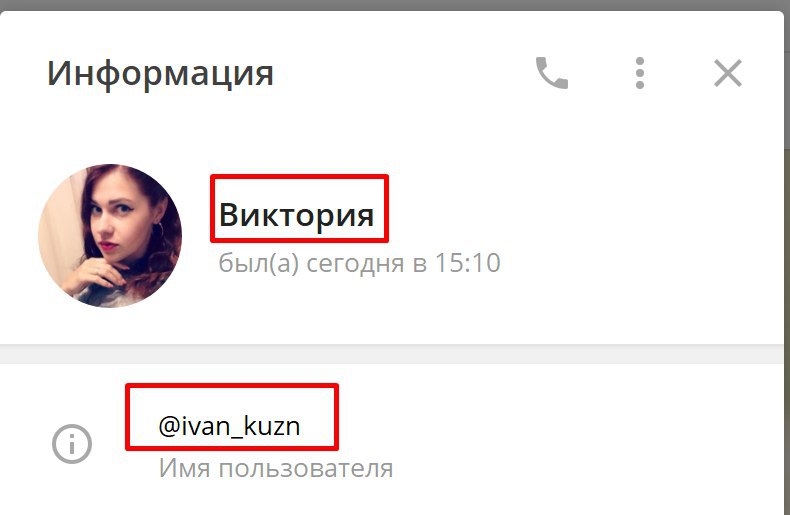Open the three-dot more options menu

(640, 73)
